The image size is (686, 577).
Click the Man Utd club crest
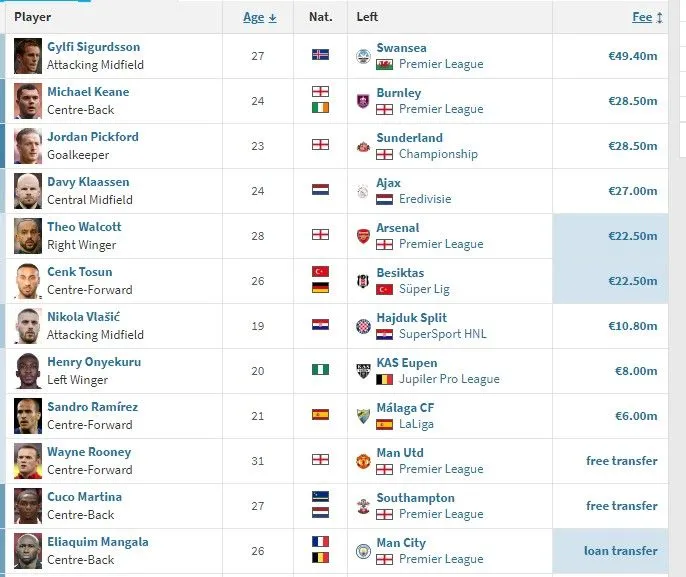363,461
